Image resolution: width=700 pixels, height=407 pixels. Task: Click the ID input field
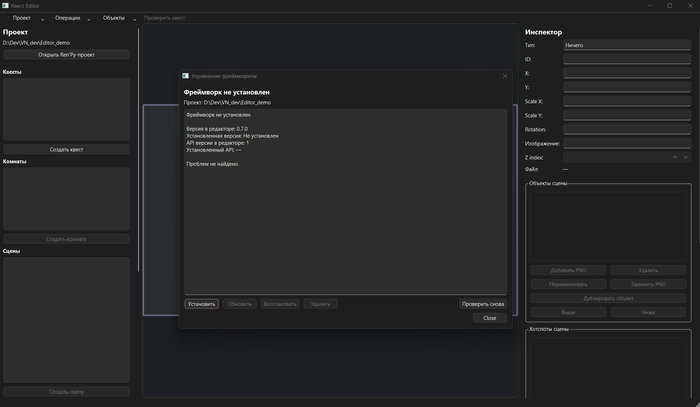tap(627, 59)
